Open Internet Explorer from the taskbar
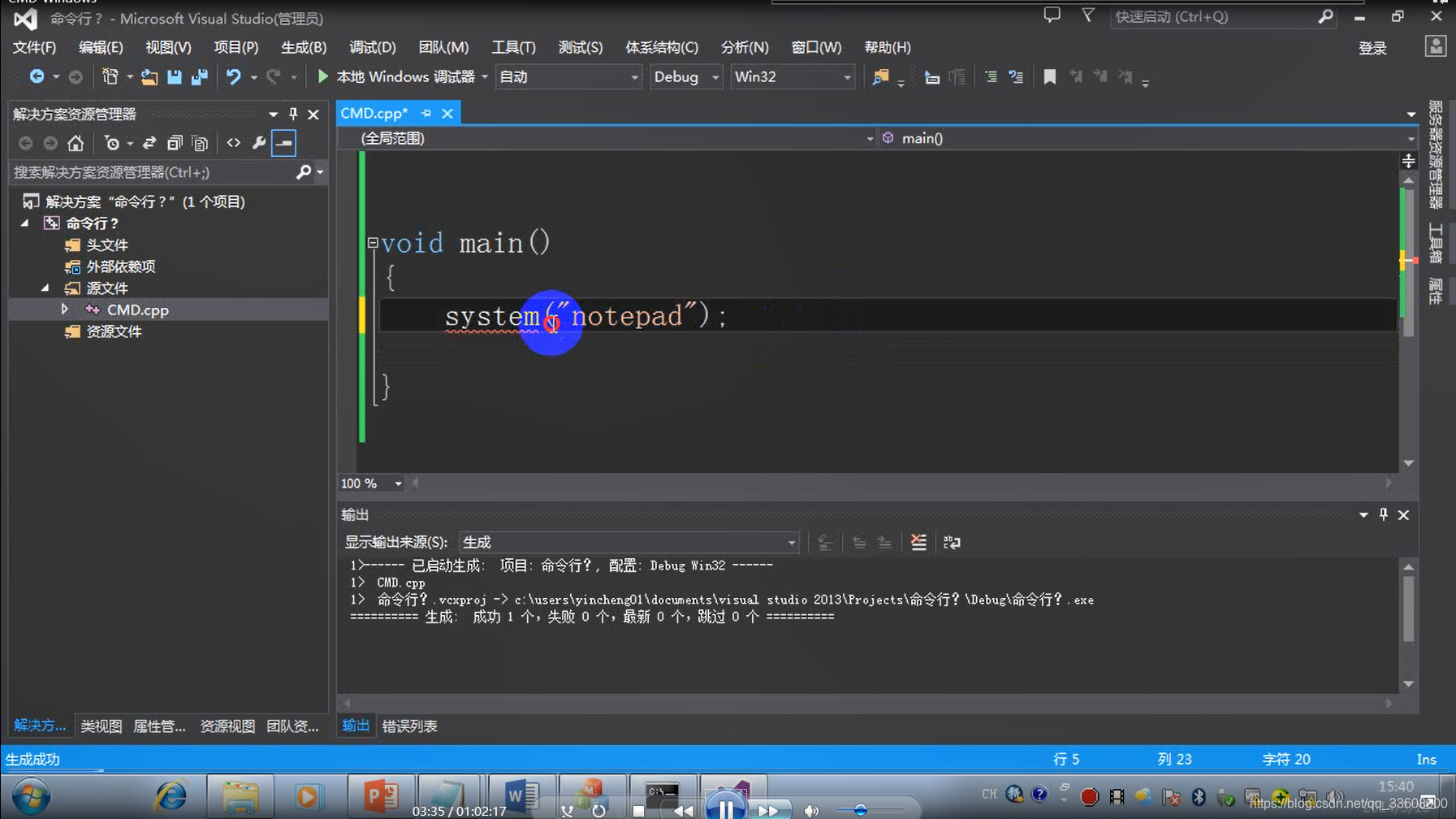 click(x=171, y=797)
